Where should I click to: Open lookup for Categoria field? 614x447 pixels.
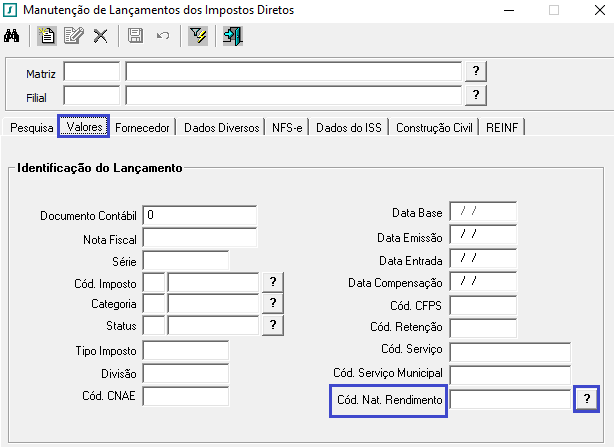coord(272,303)
